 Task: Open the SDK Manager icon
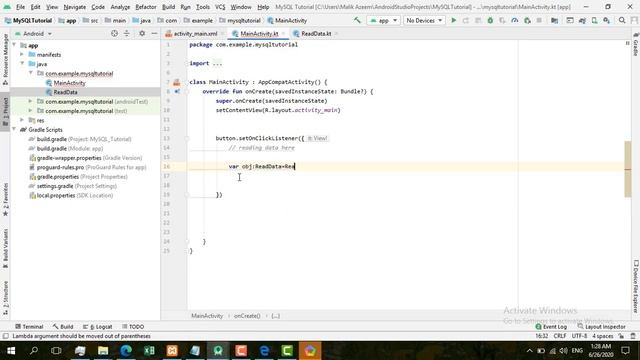point(607,20)
